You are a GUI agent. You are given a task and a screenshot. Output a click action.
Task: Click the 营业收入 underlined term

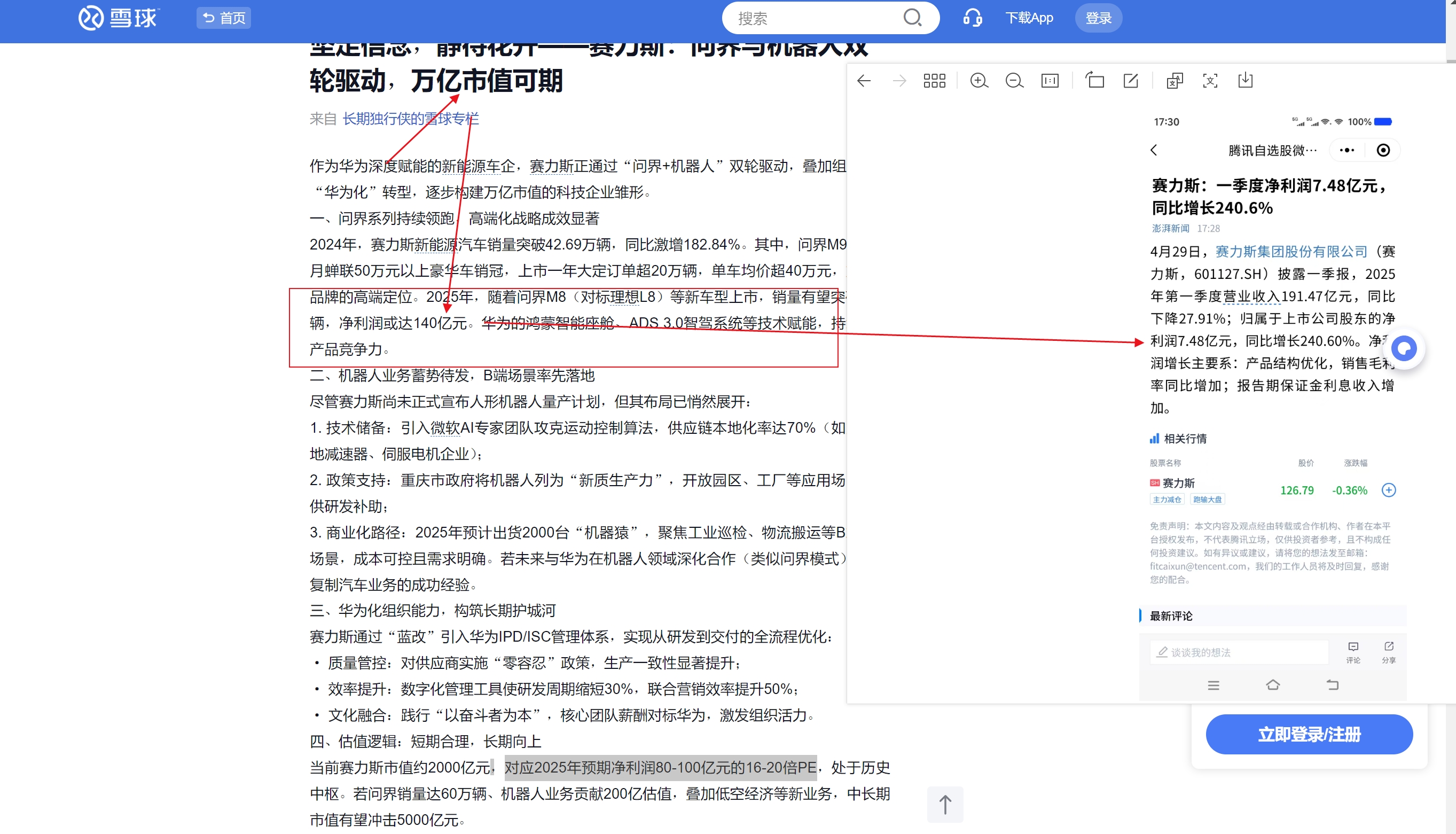1251,296
